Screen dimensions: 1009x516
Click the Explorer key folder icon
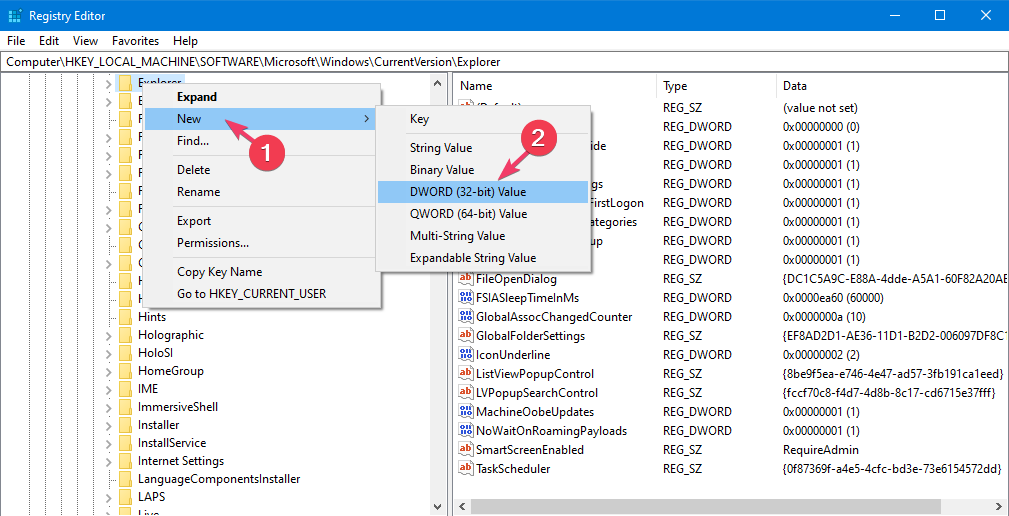125,83
